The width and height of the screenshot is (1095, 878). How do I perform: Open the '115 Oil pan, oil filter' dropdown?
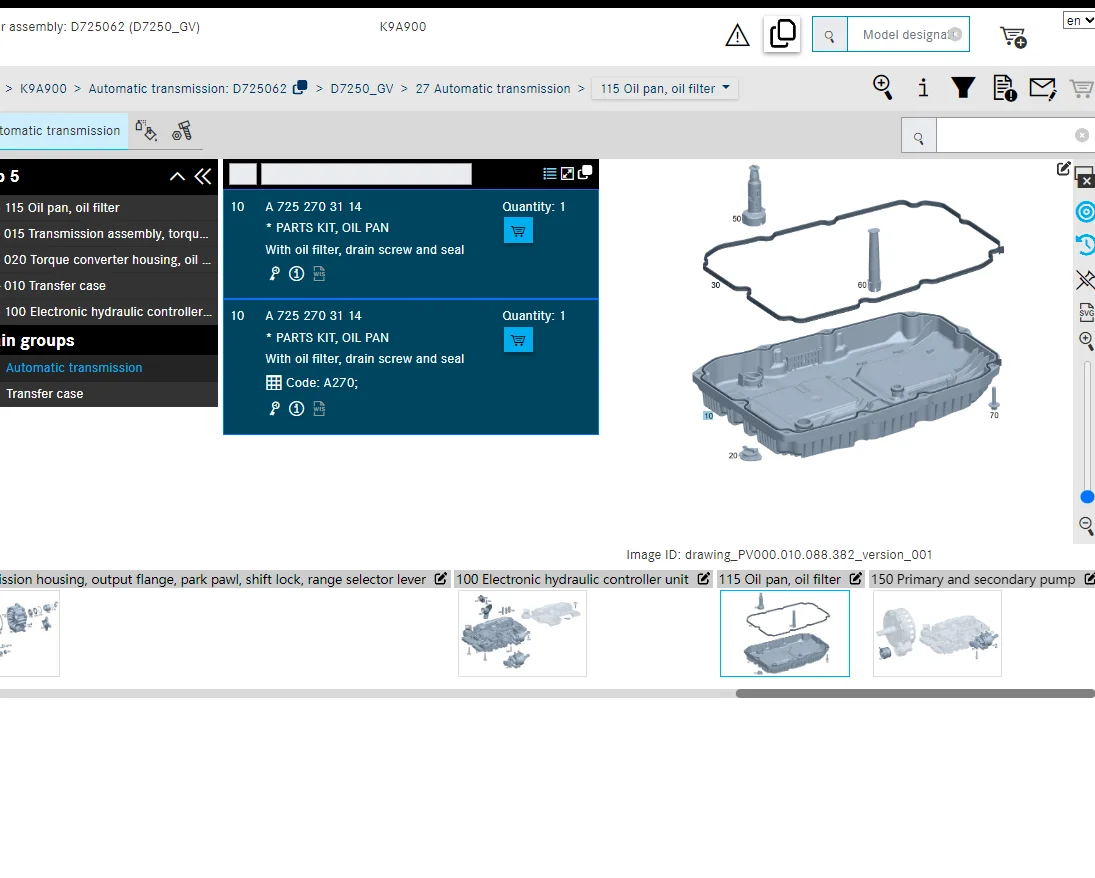point(665,89)
